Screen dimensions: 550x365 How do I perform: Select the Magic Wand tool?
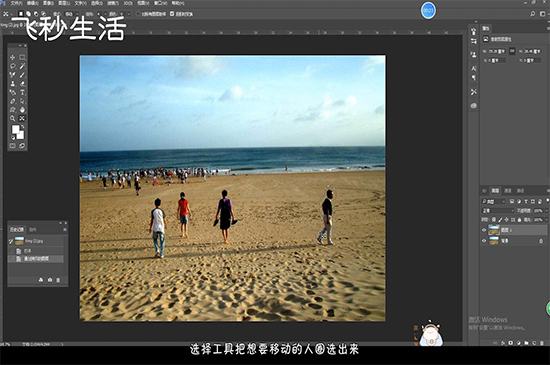[x=22, y=66]
